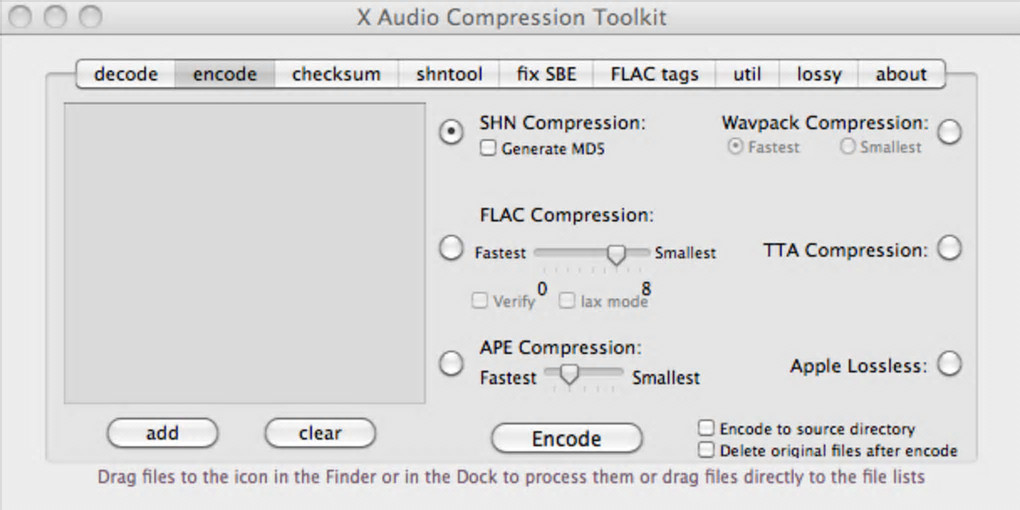The image size is (1020, 510).
Task: Switch to the decode tab
Action: pyautogui.click(x=126, y=74)
